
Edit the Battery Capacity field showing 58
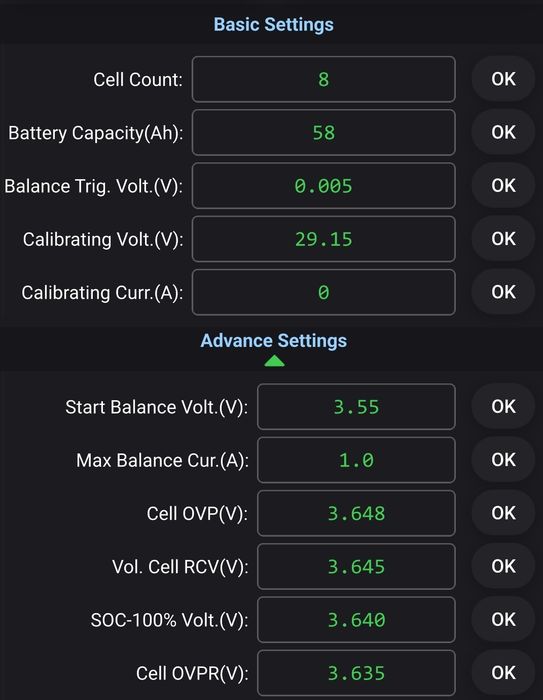click(324, 133)
